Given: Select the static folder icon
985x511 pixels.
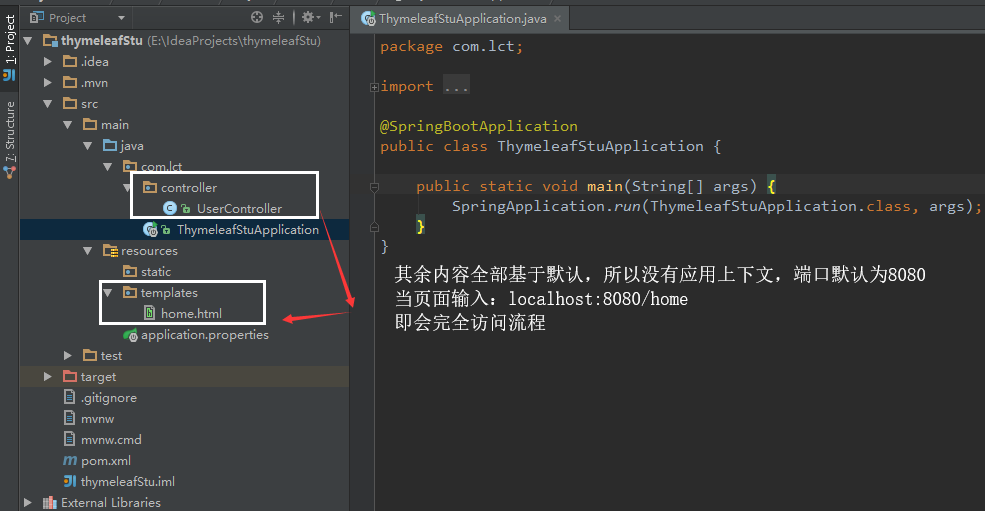Looking at the screenshot, I should coord(130,272).
